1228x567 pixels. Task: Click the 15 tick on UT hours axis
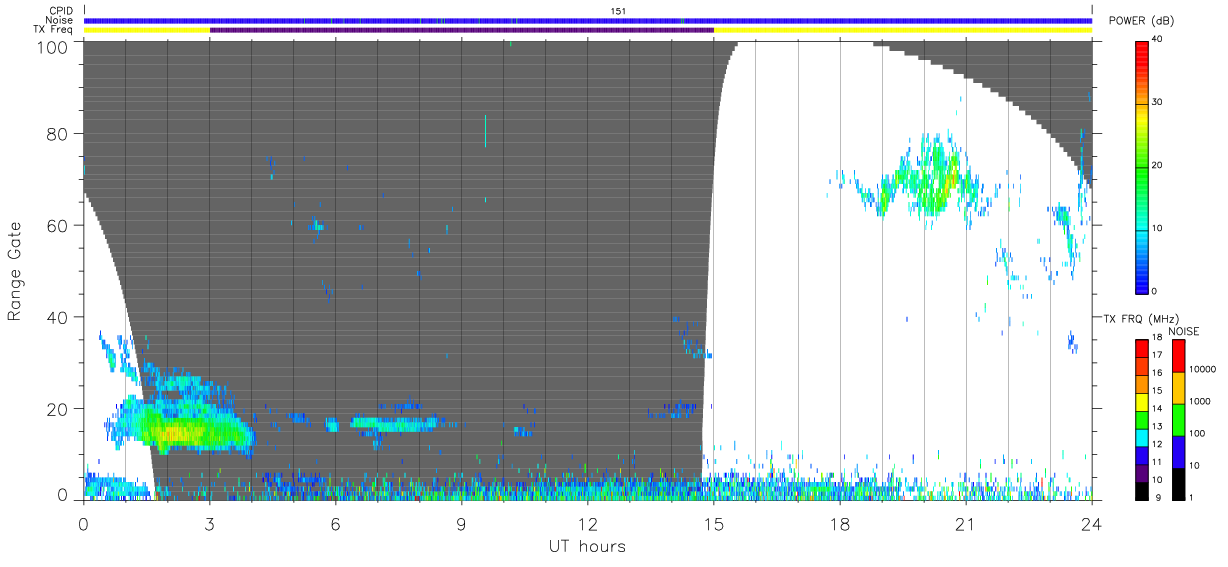click(714, 523)
